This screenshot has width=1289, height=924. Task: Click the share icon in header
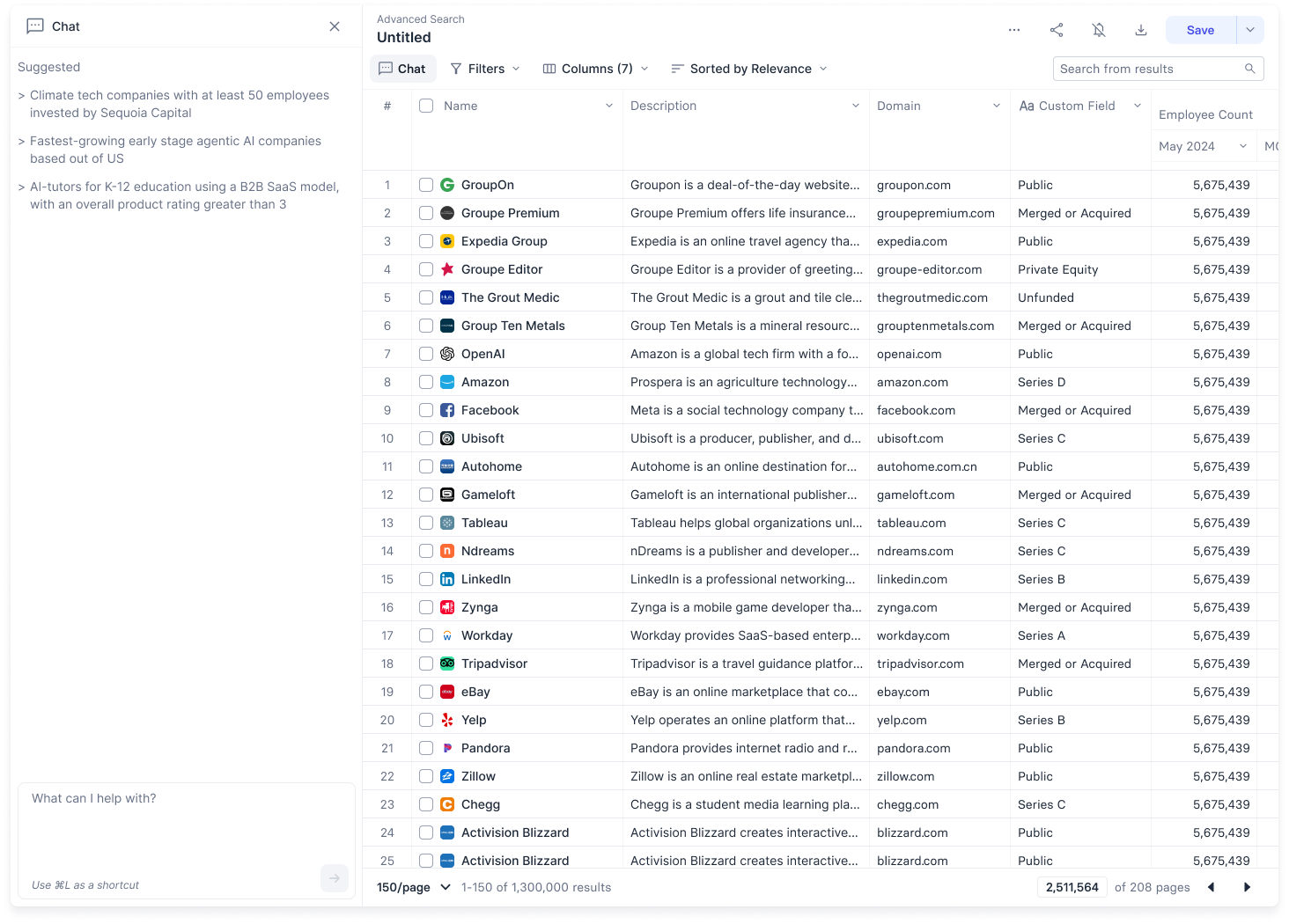pos(1057,30)
